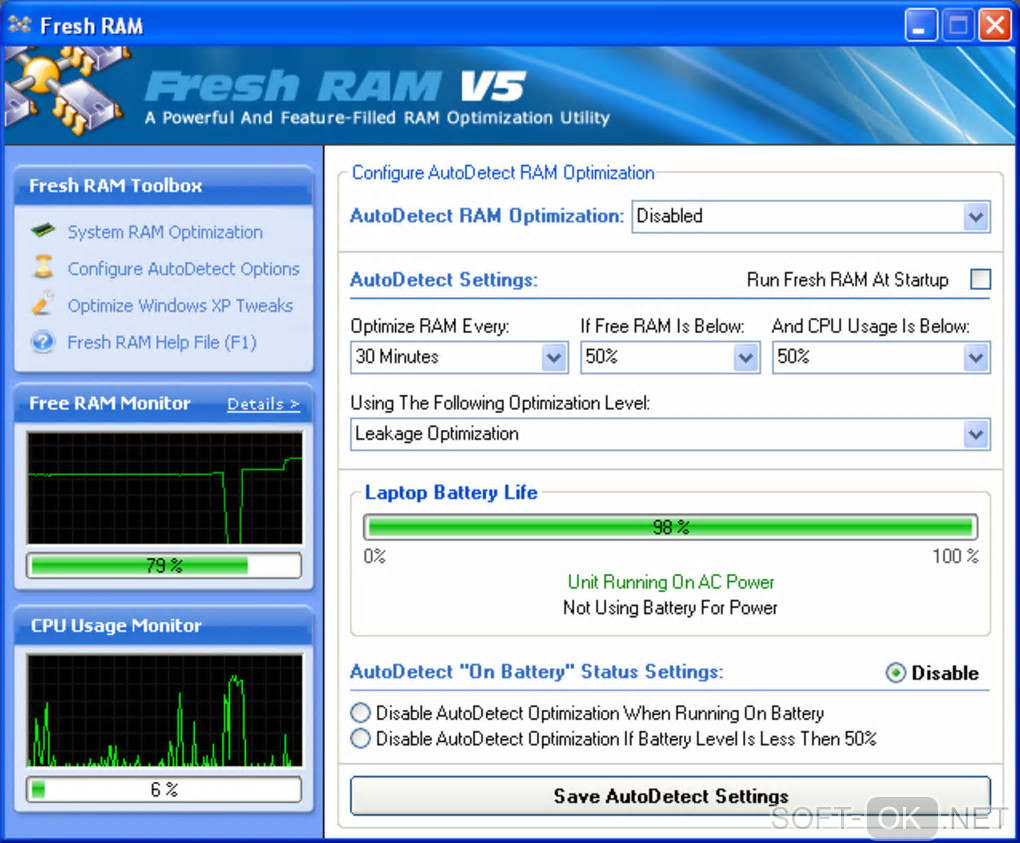
Task: Click the Free RAM Monitor graph
Action: pyautogui.click(x=165, y=488)
